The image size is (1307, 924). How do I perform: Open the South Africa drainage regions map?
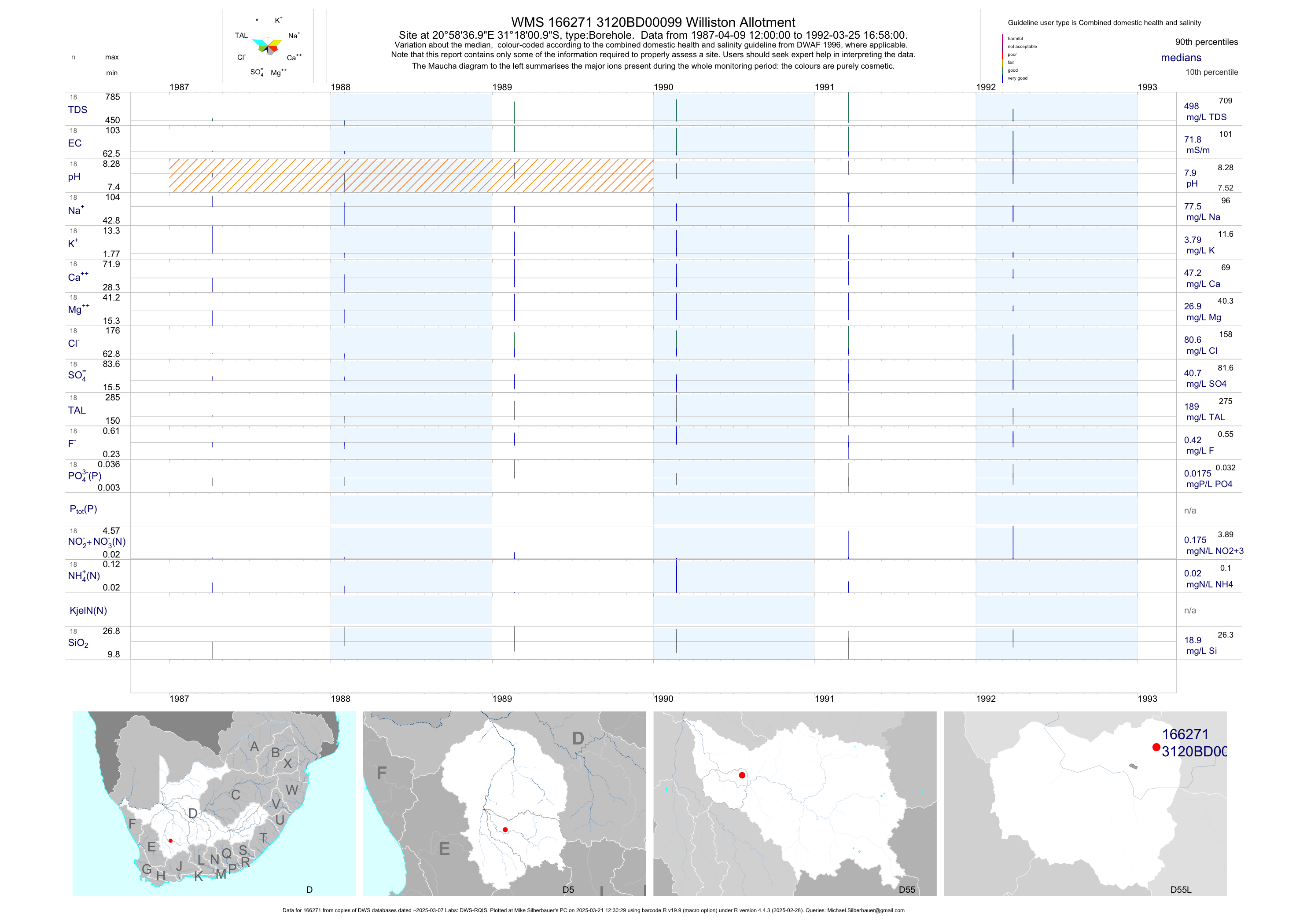click(x=214, y=803)
